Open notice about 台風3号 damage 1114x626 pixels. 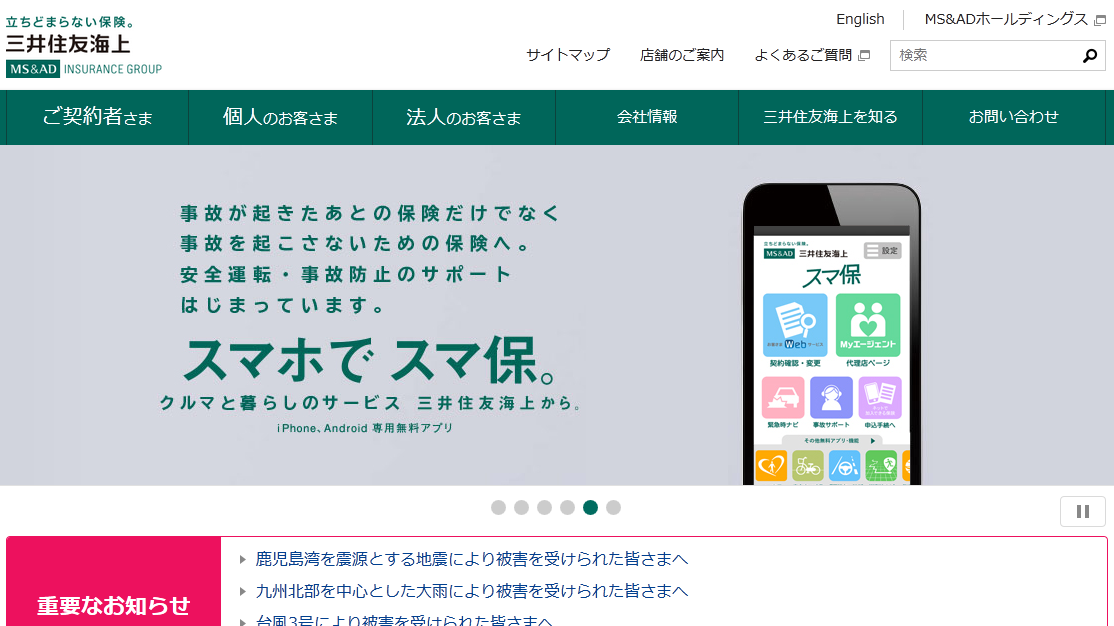pos(404,620)
